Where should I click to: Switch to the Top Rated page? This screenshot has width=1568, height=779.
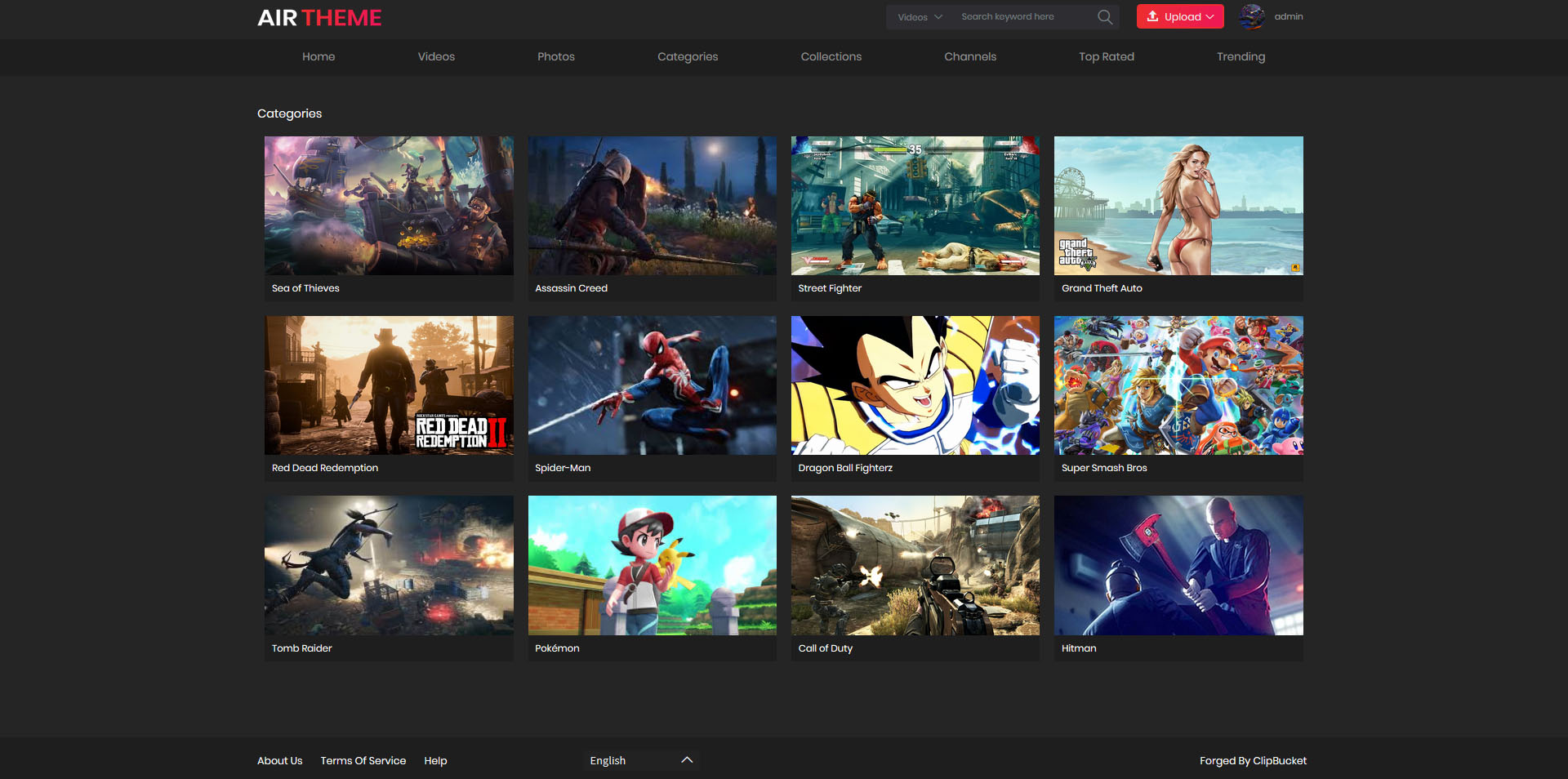pyautogui.click(x=1107, y=56)
